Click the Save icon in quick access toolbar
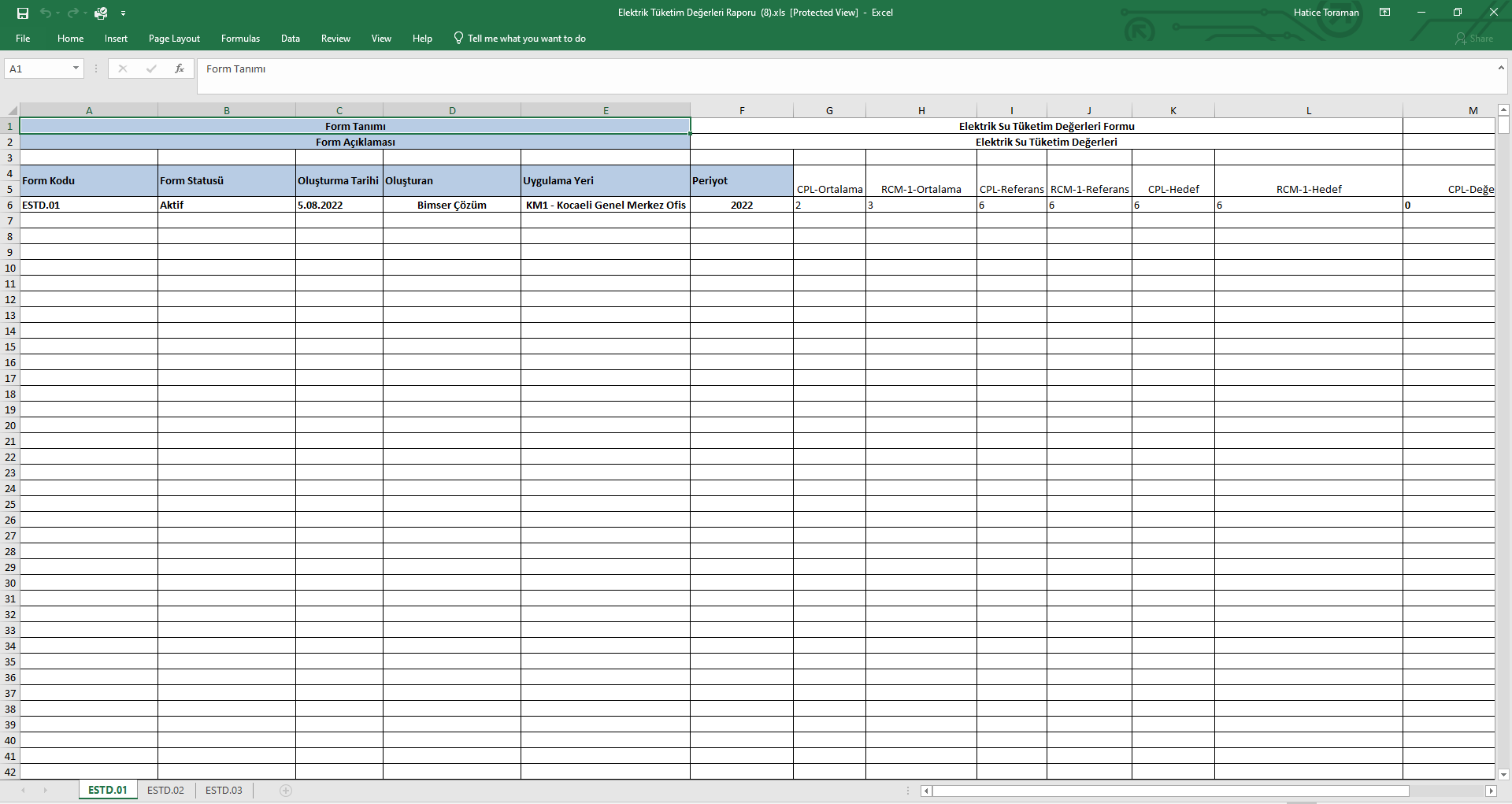Screen dimensions: 1512x804 [23, 13]
